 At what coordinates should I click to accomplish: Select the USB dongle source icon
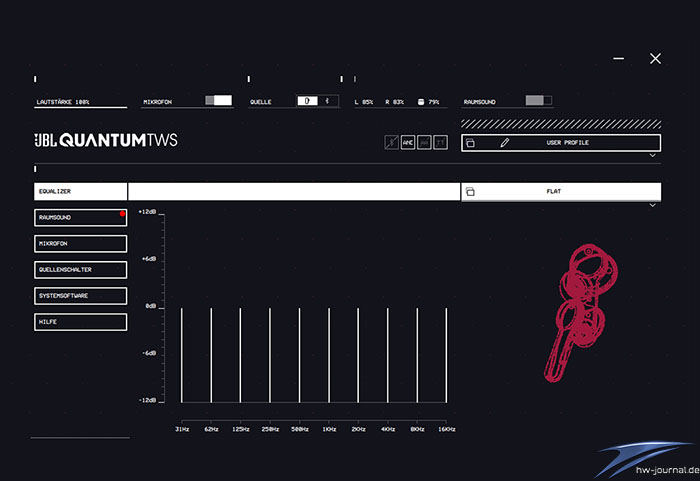pyautogui.click(x=307, y=101)
